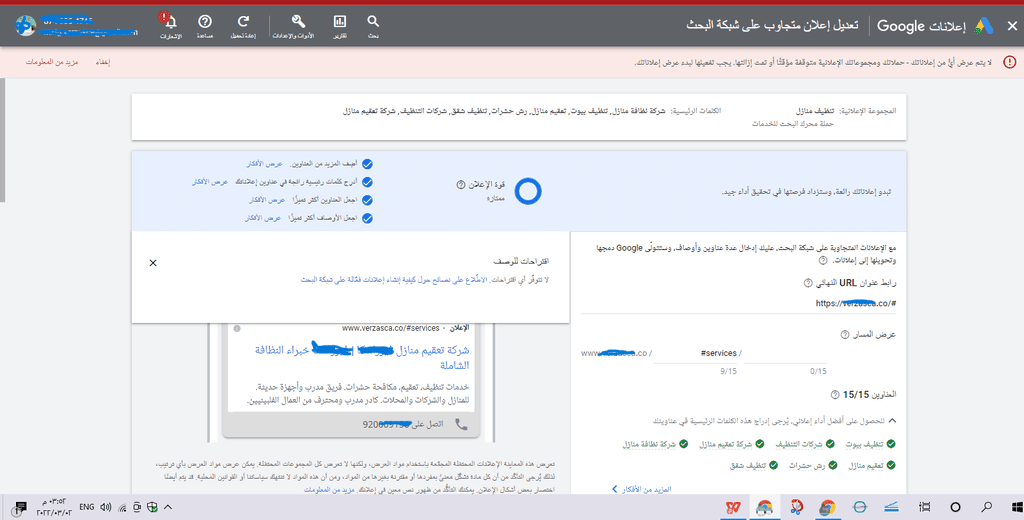Open the help (مساعدة) question mark icon
This screenshot has height=520, width=1024.
pos(205,21)
